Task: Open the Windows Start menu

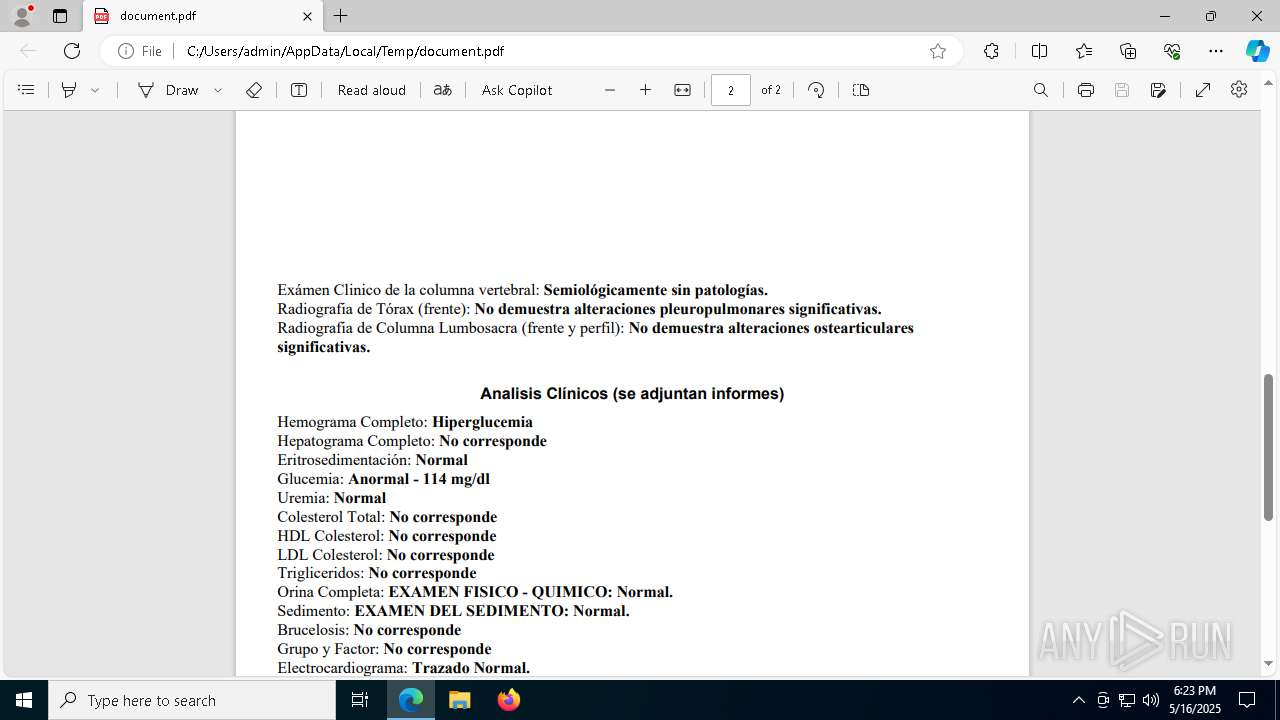Action: coord(24,700)
